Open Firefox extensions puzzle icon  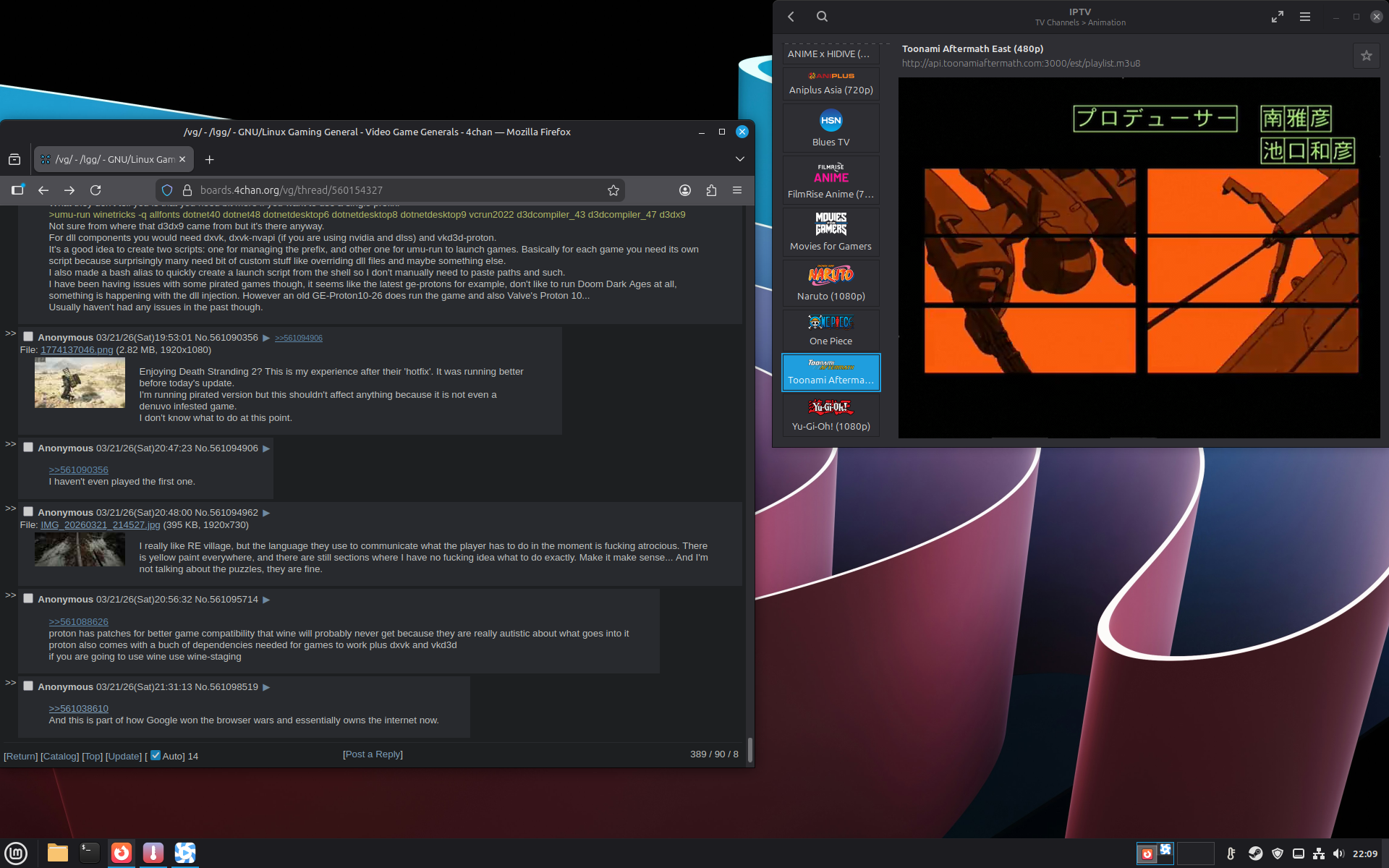tap(711, 190)
